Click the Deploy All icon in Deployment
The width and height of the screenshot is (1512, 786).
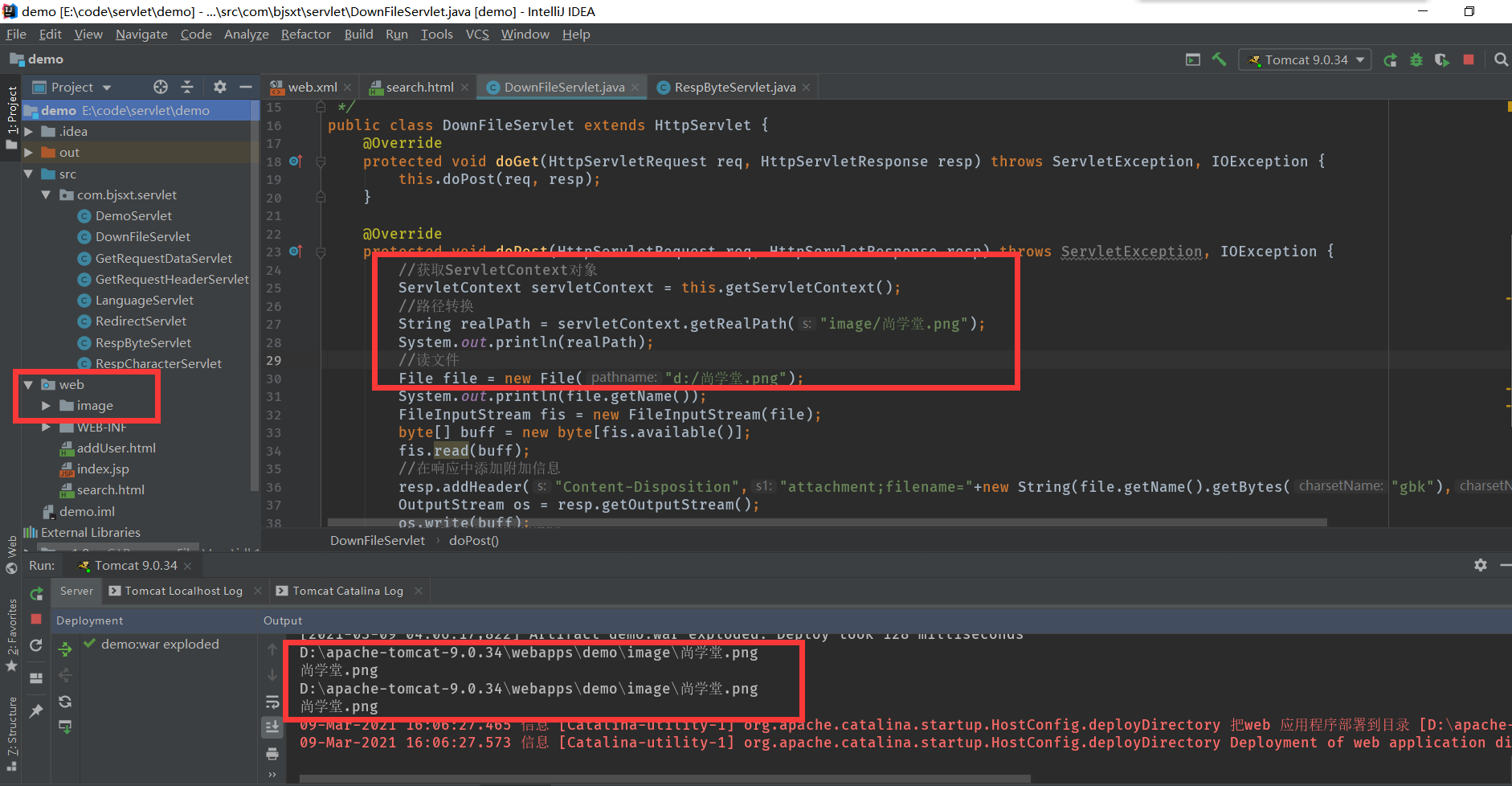pyautogui.click(x=65, y=648)
